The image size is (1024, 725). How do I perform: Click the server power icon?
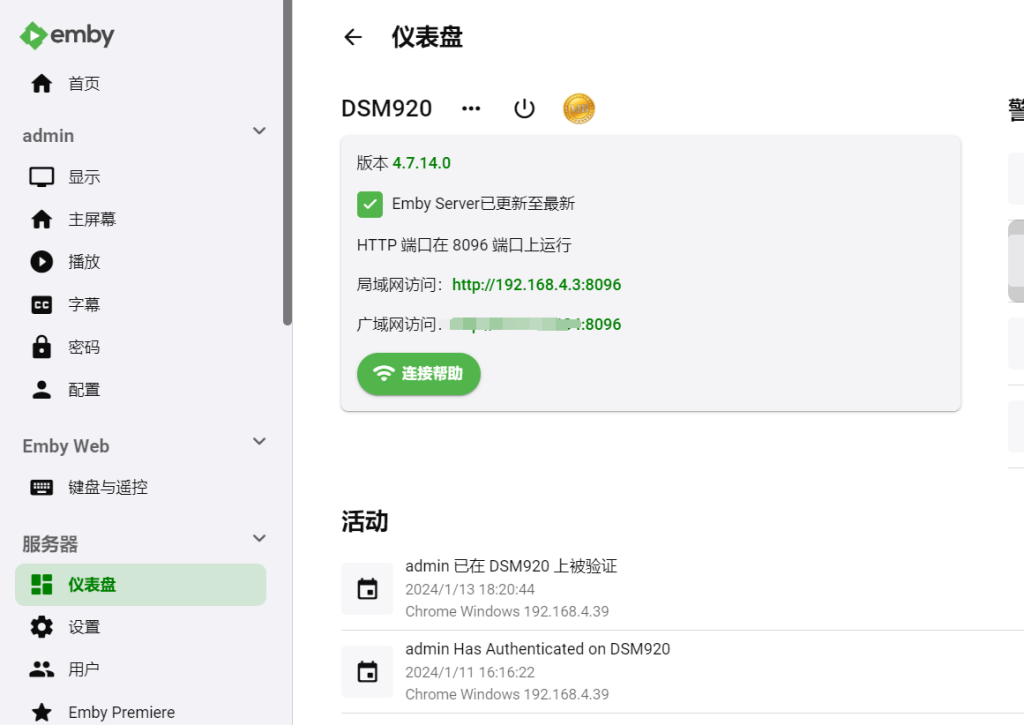(524, 108)
